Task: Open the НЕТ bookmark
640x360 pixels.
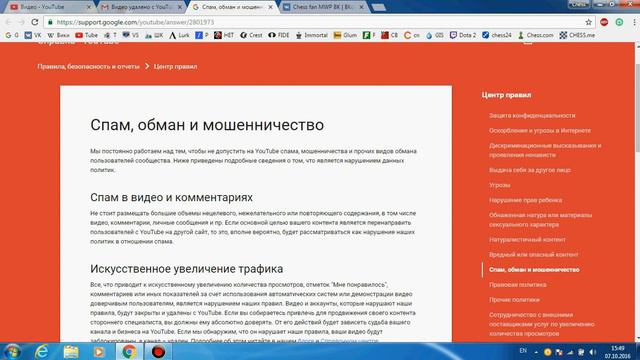Action: (x=224, y=35)
